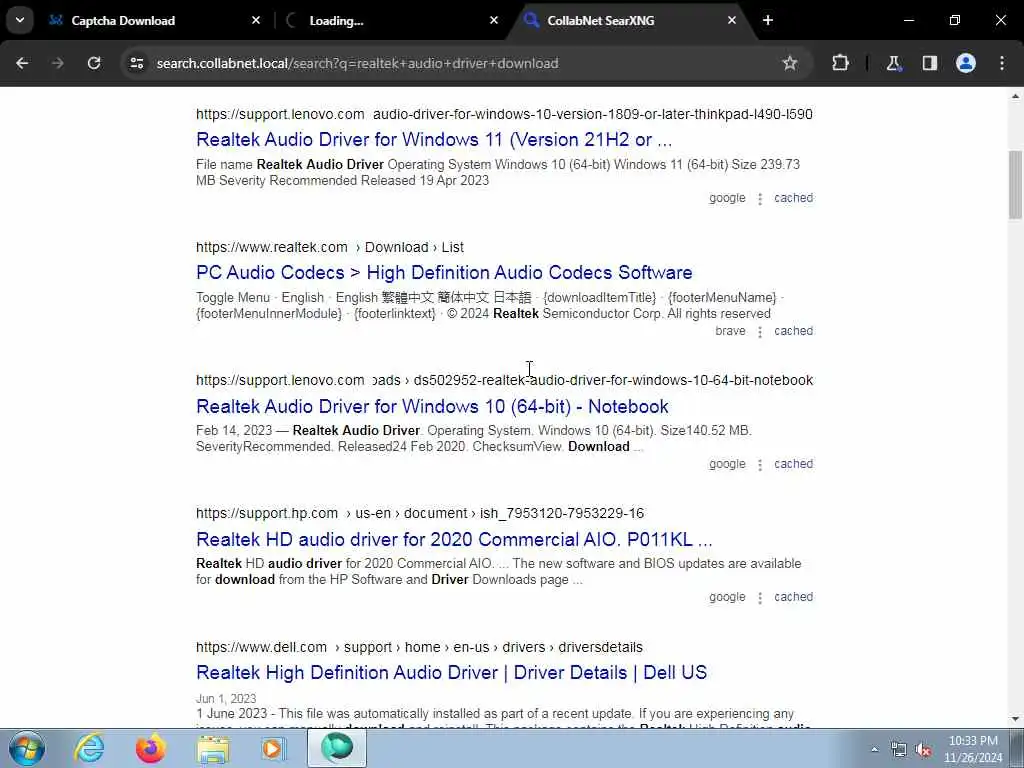Click google engine label under Notebook result
Viewport: 1024px width, 768px height.
click(727, 464)
